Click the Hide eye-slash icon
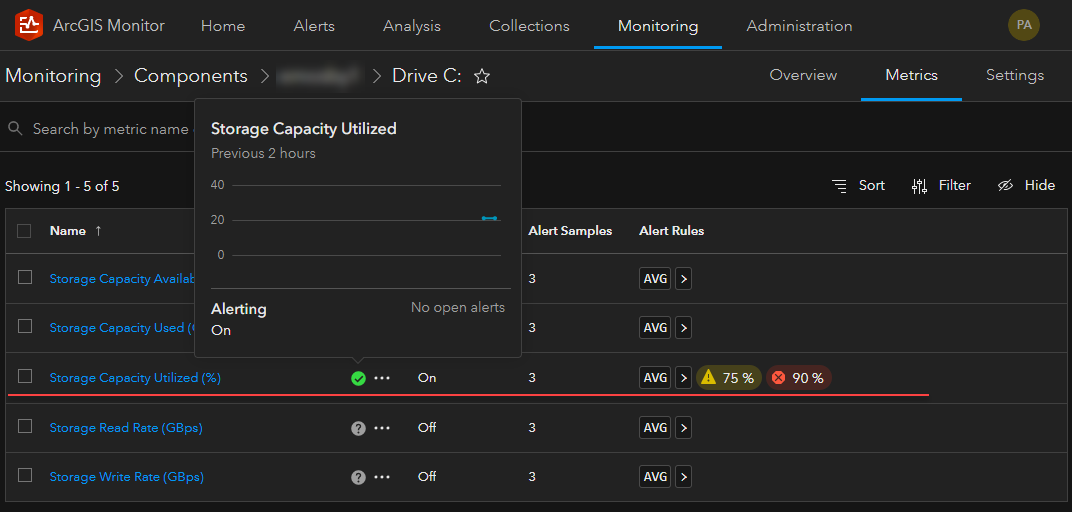The width and height of the screenshot is (1072, 512). [x=1006, y=185]
